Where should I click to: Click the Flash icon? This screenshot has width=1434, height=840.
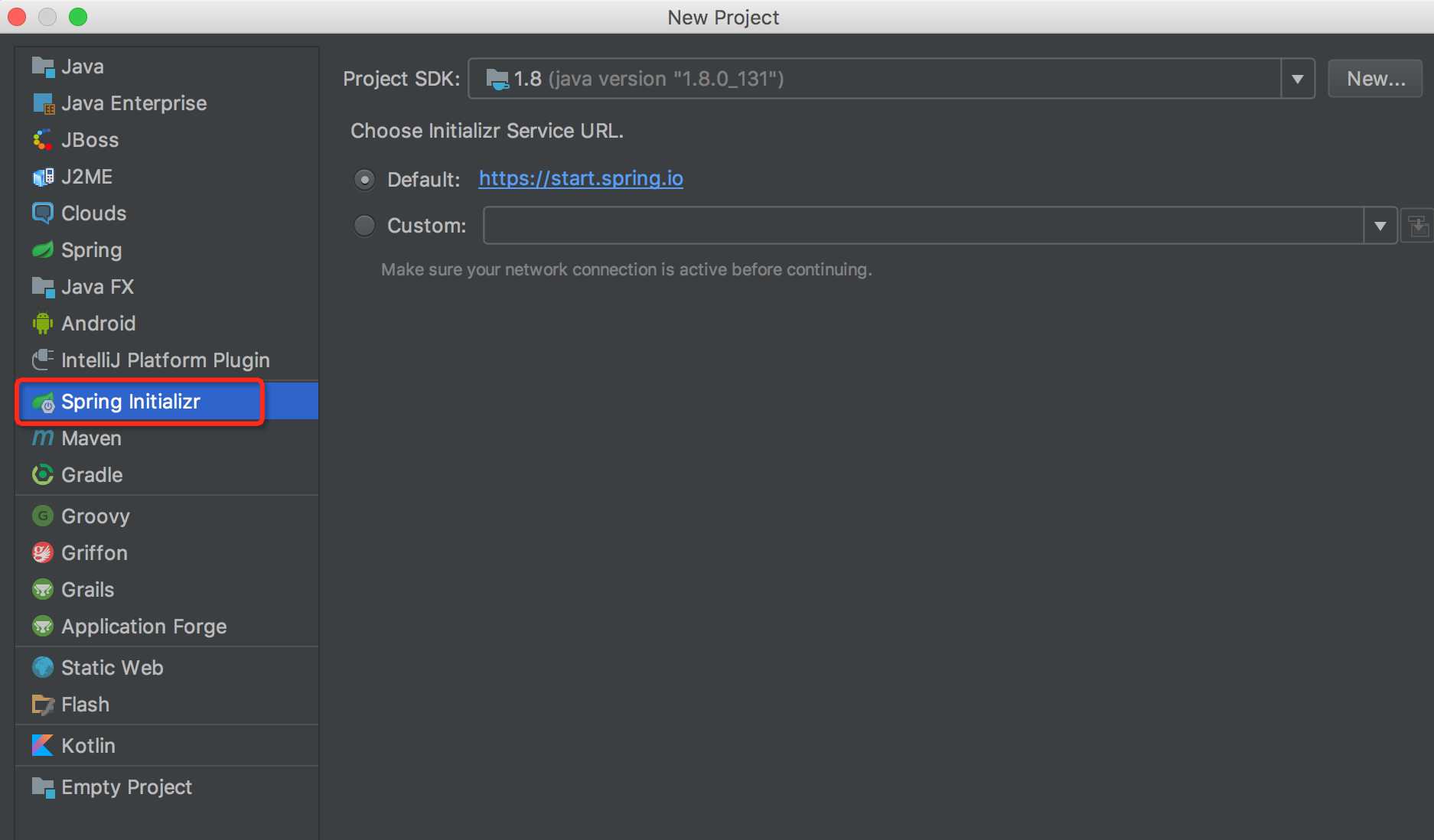(x=43, y=705)
